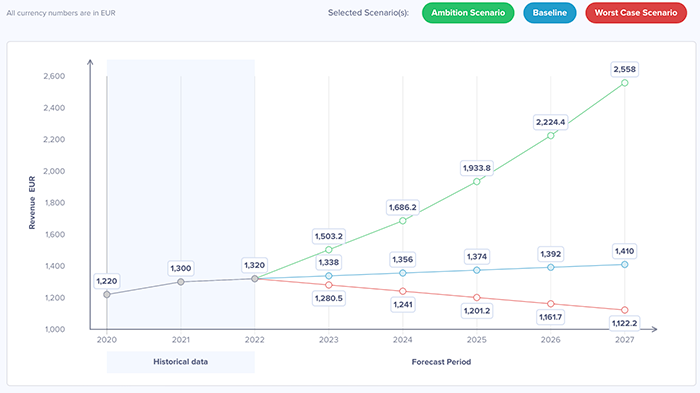Click the value label 1,374

477,256
